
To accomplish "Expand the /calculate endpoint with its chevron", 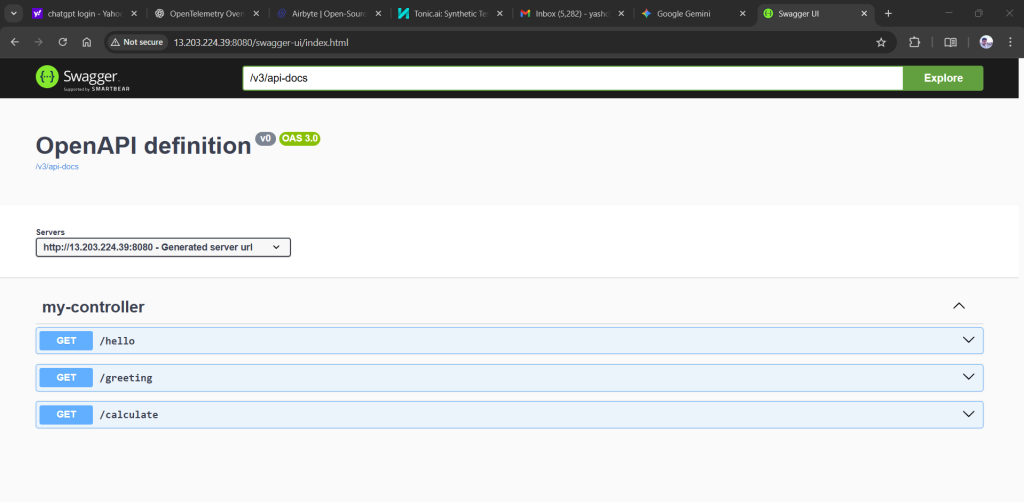I will click(x=968, y=414).
